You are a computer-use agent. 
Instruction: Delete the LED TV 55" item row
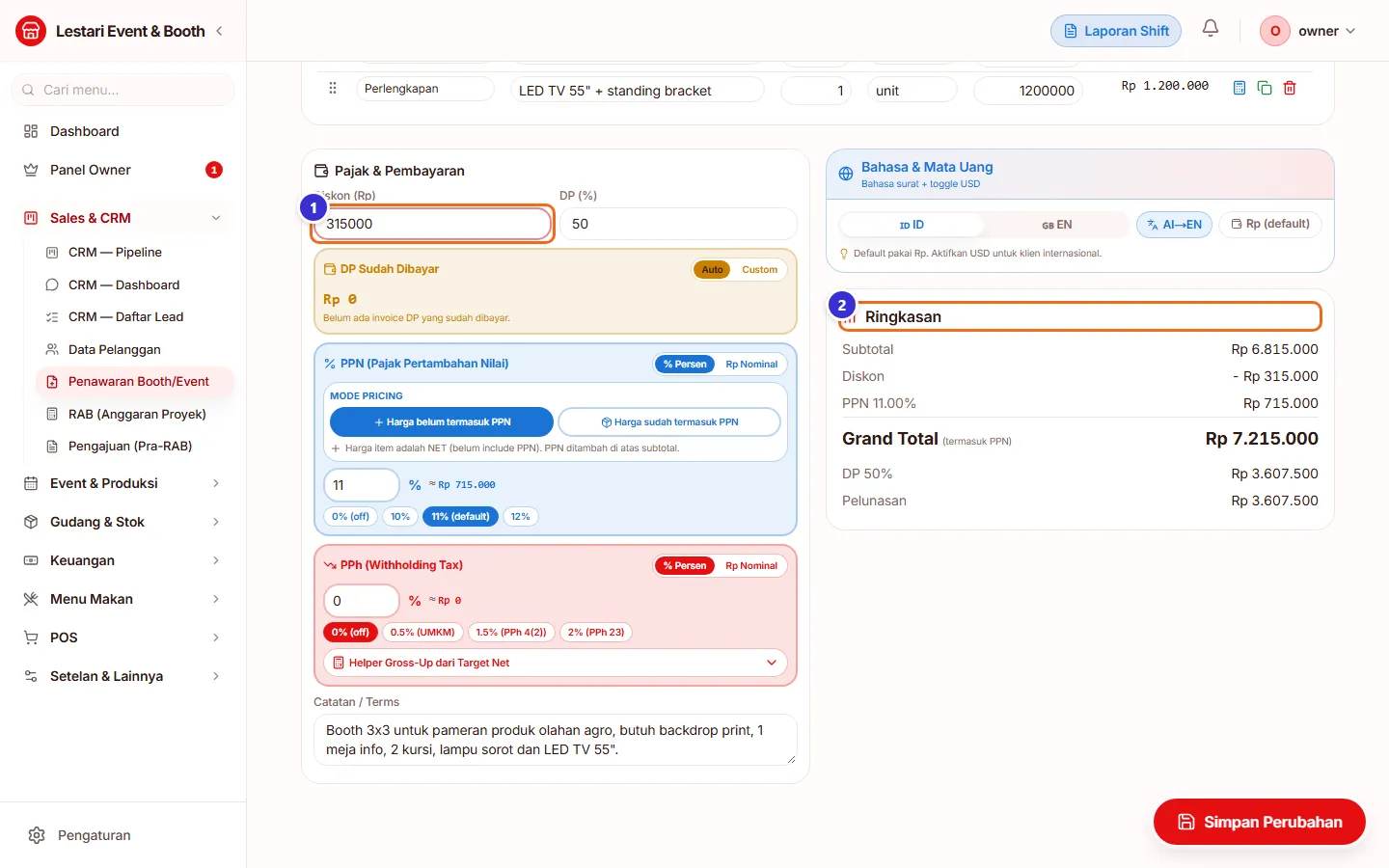click(x=1290, y=88)
